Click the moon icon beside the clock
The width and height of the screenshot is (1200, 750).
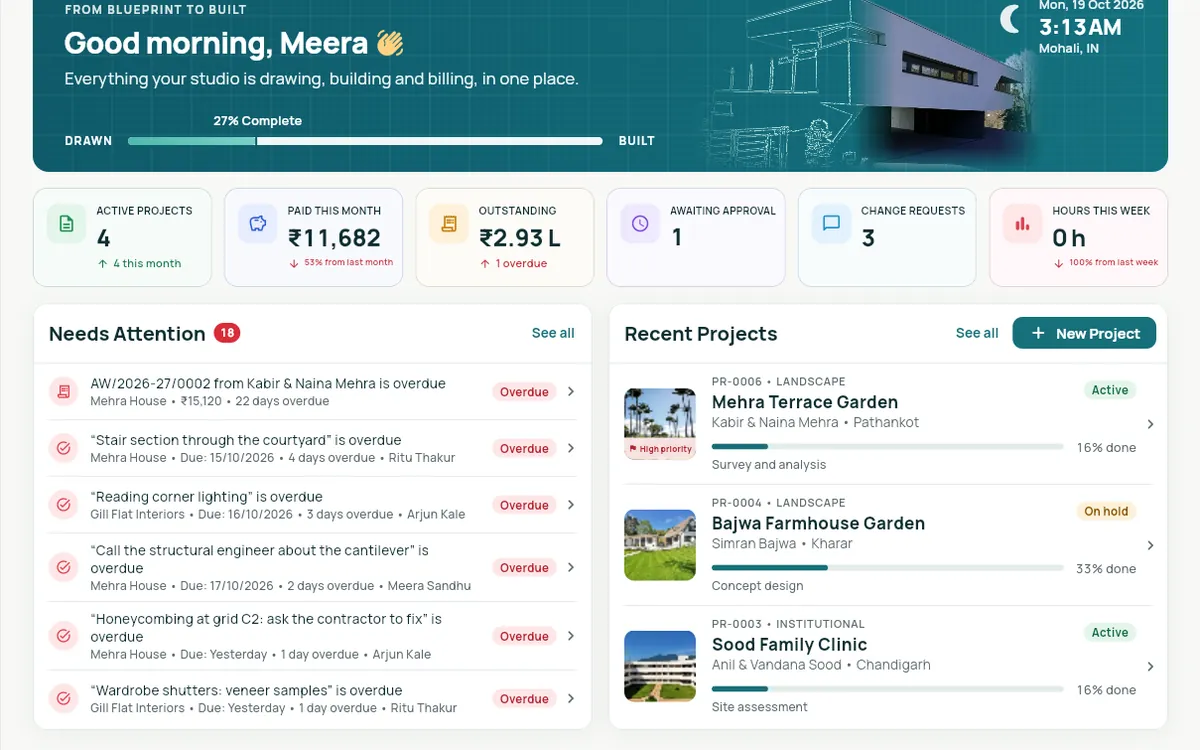point(1012,18)
